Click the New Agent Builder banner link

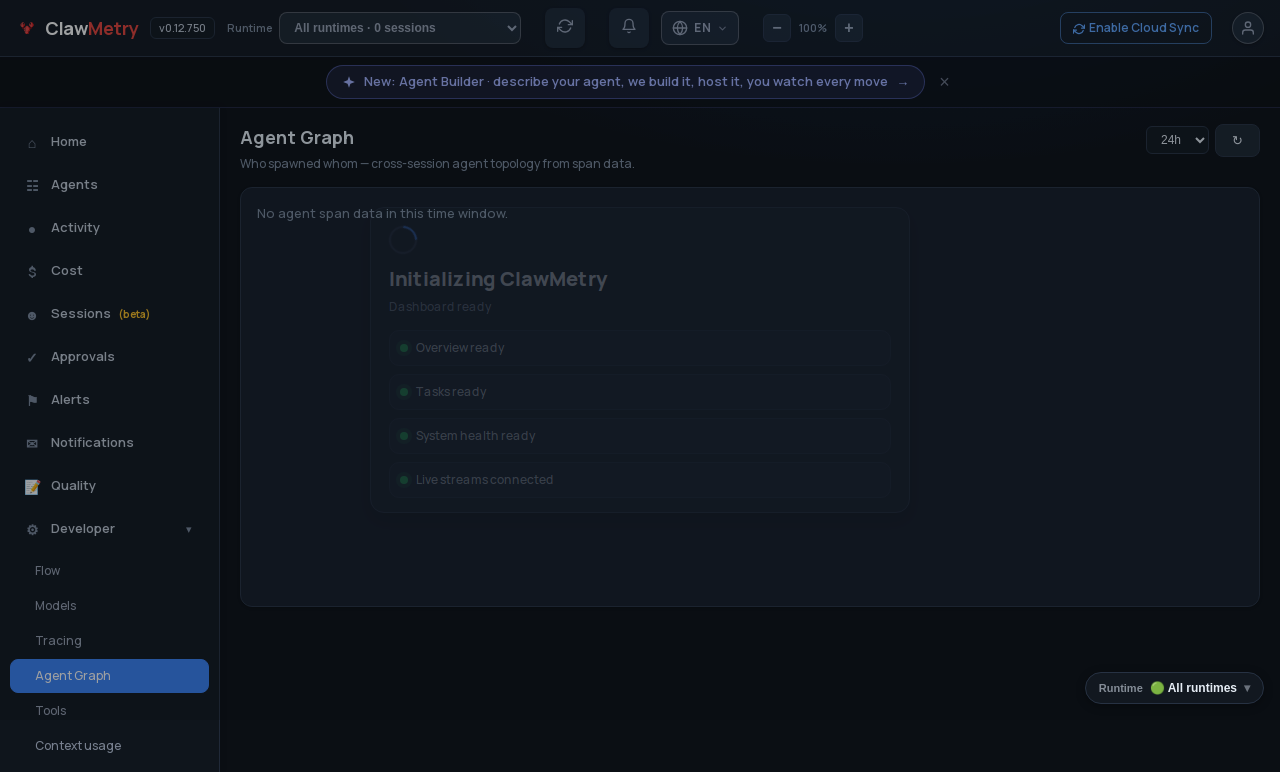pyautogui.click(x=625, y=82)
